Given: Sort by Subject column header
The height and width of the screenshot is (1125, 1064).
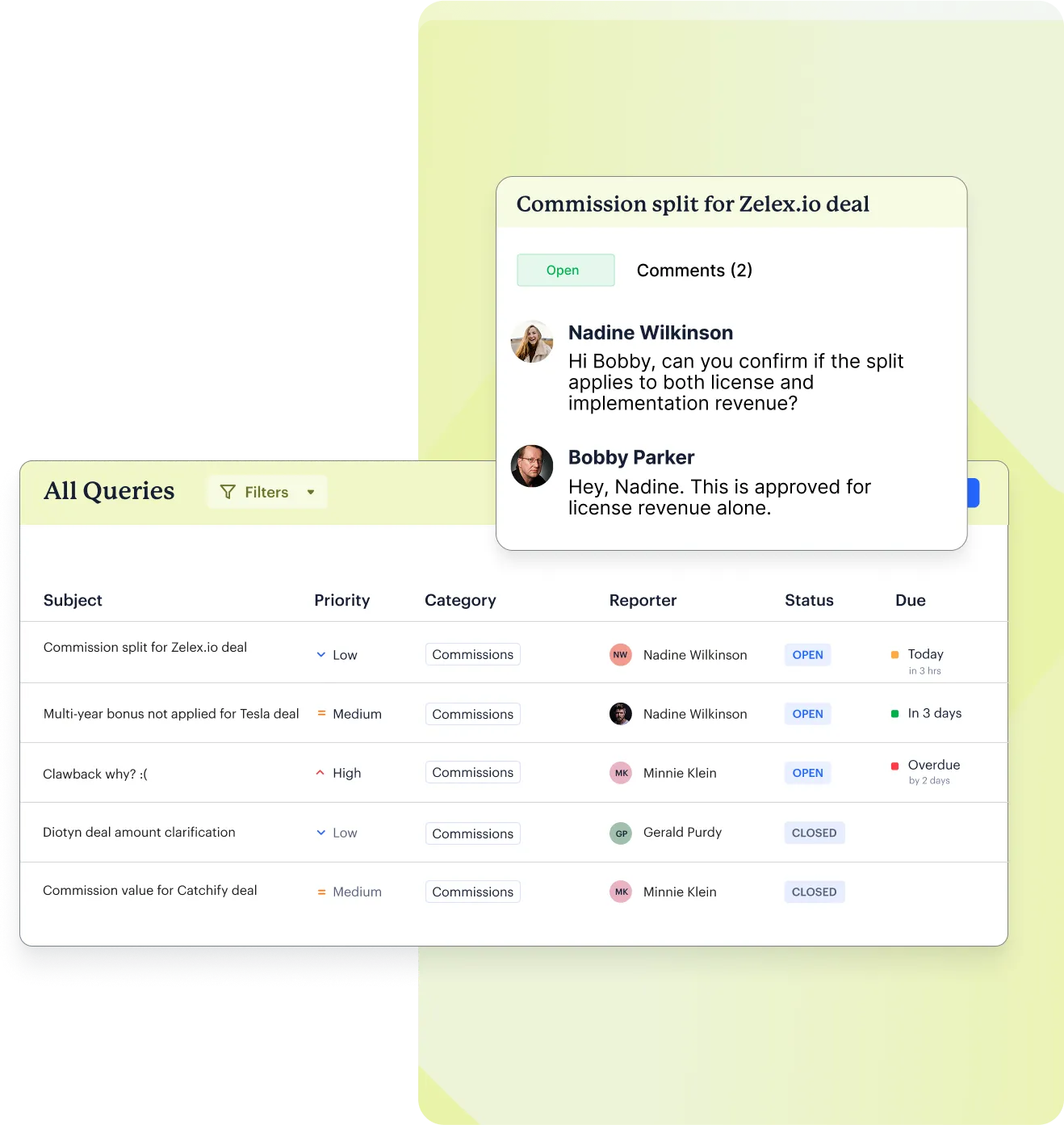Looking at the screenshot, I should [73, 600].
